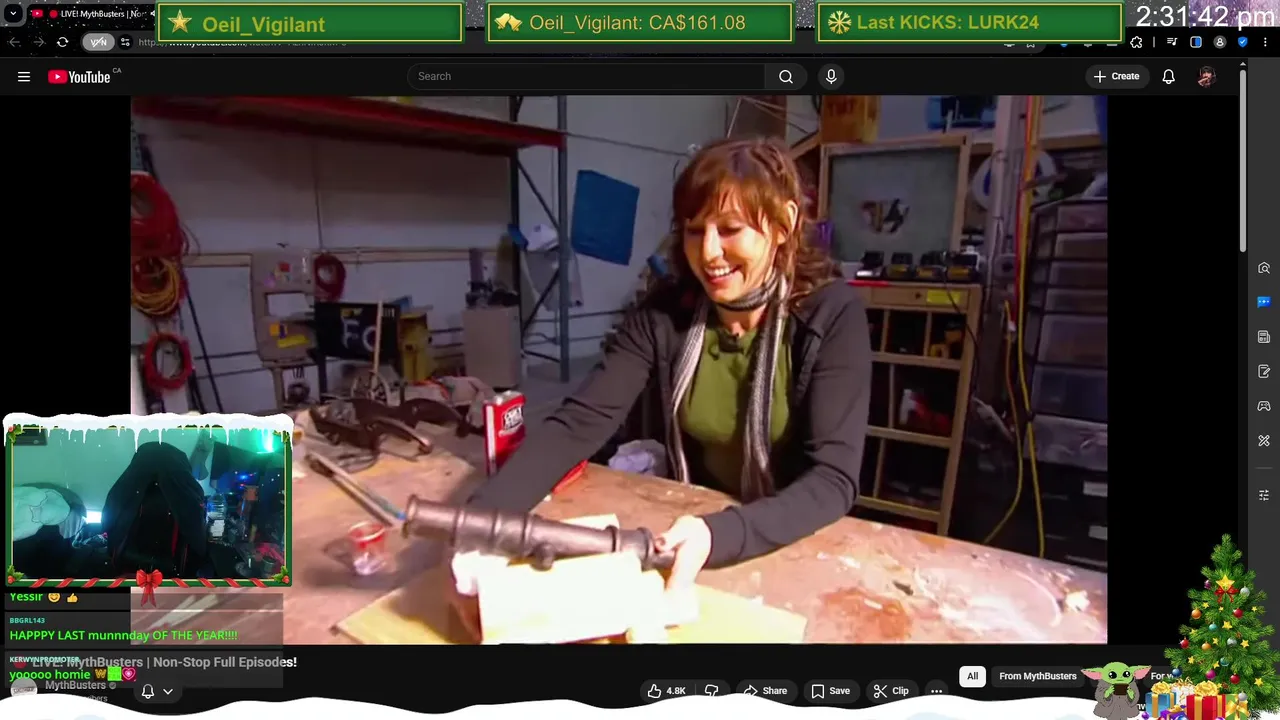Select the LIVE! MythBusters browser tab
The height and width of the screenshot is (720, 1280).
click(90, 14)
